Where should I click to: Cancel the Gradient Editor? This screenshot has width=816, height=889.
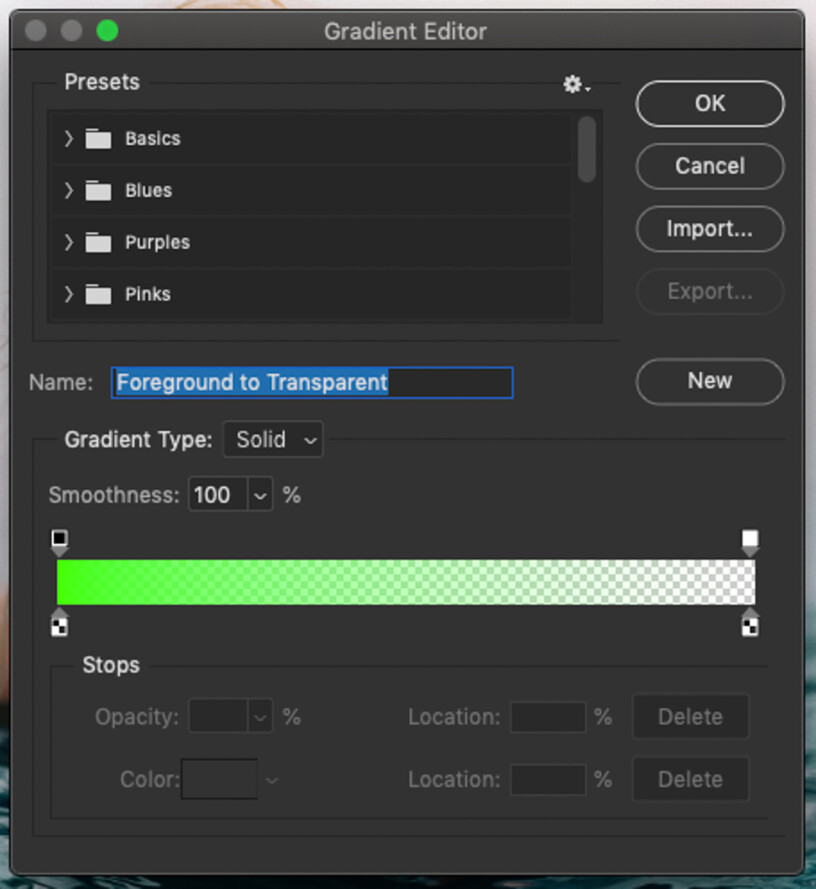point(709,166)
